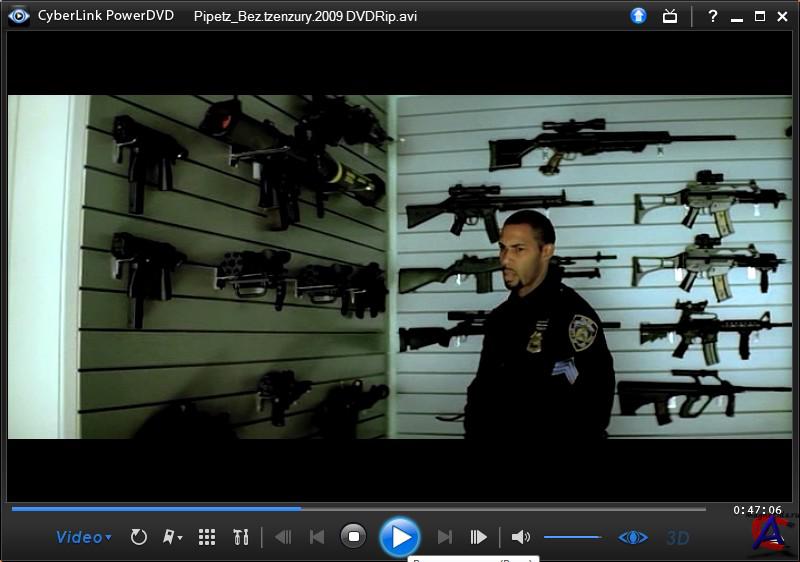Screen dimensions: 800x562
Task: Adjust the volume slider
Action: (x=572, y=538)
